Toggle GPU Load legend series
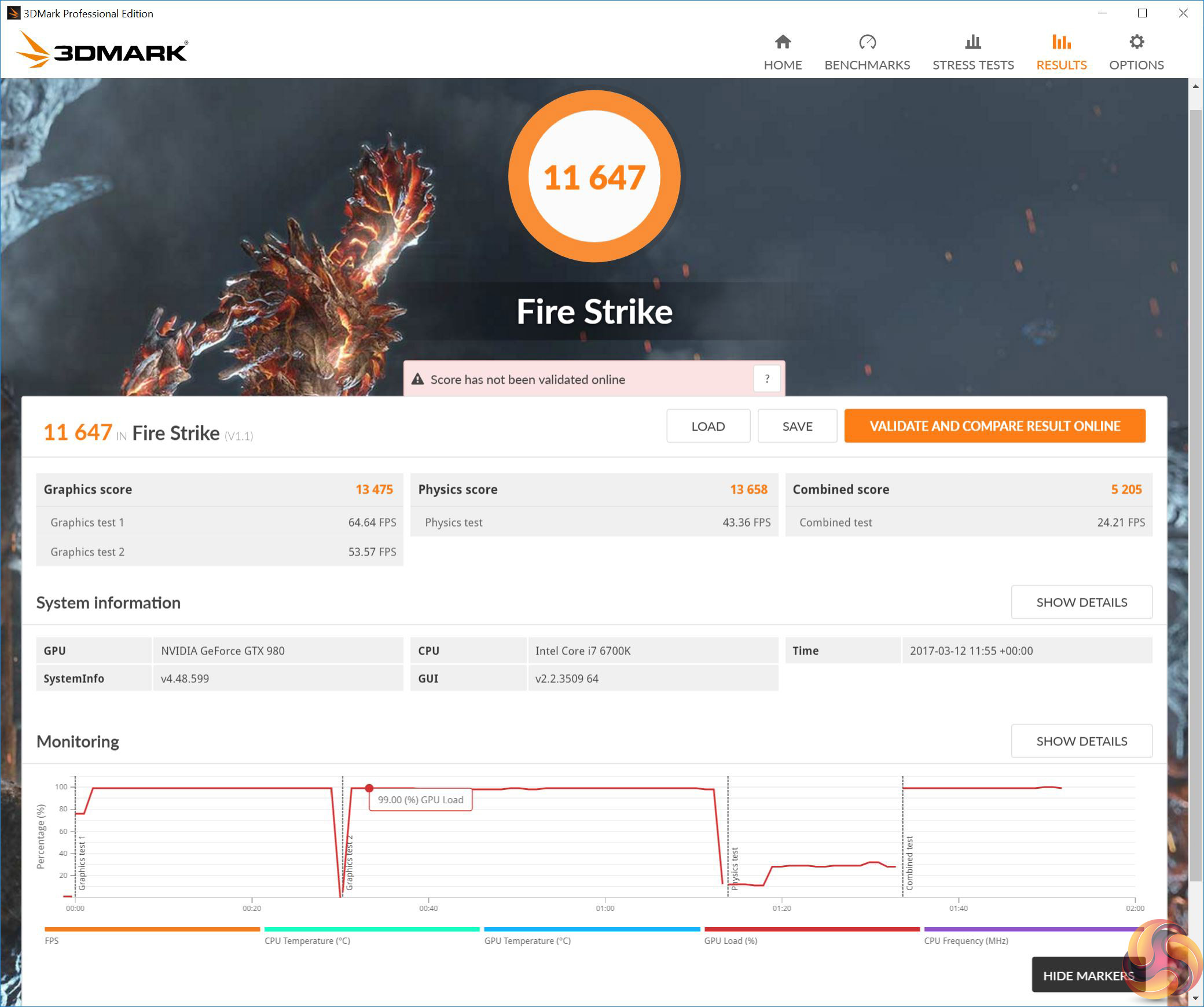Screen dimensions: 1204x1007 (731, 940)
